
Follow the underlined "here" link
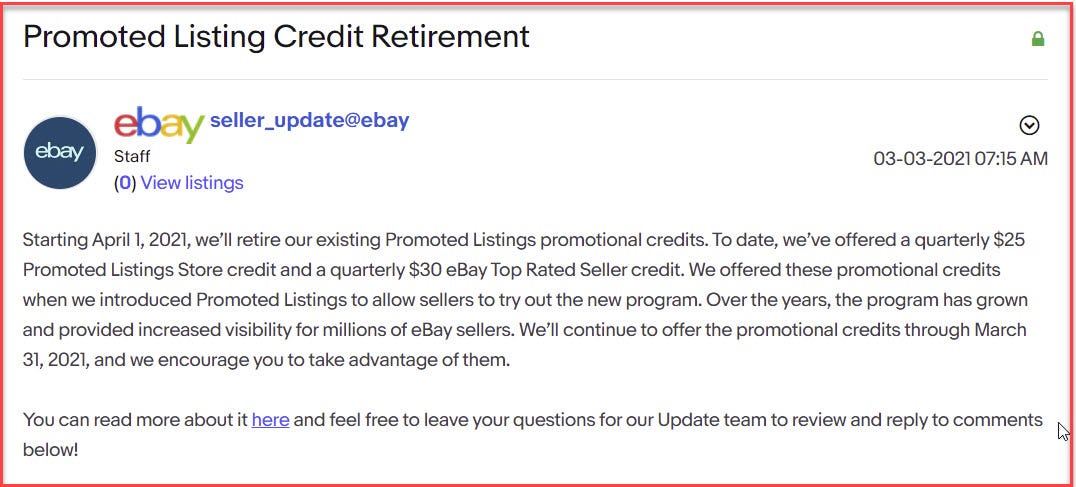coord(270,420)
